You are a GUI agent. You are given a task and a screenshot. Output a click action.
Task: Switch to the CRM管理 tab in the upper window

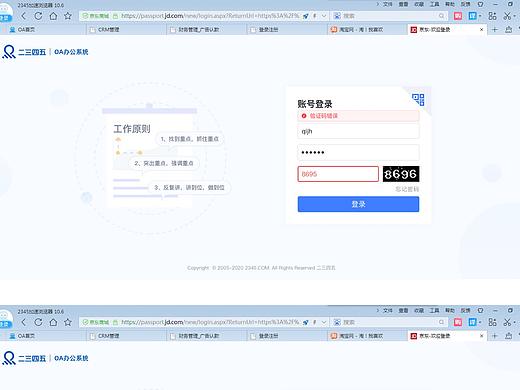click(x=126, y=30)
